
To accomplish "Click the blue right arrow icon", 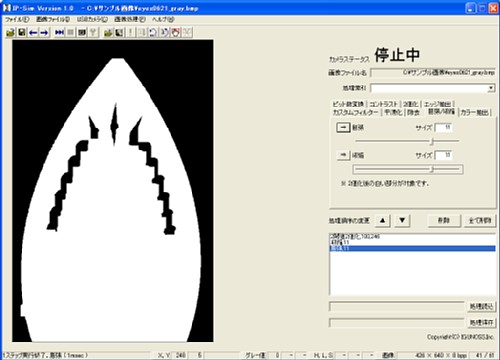I will coord(44,32).
